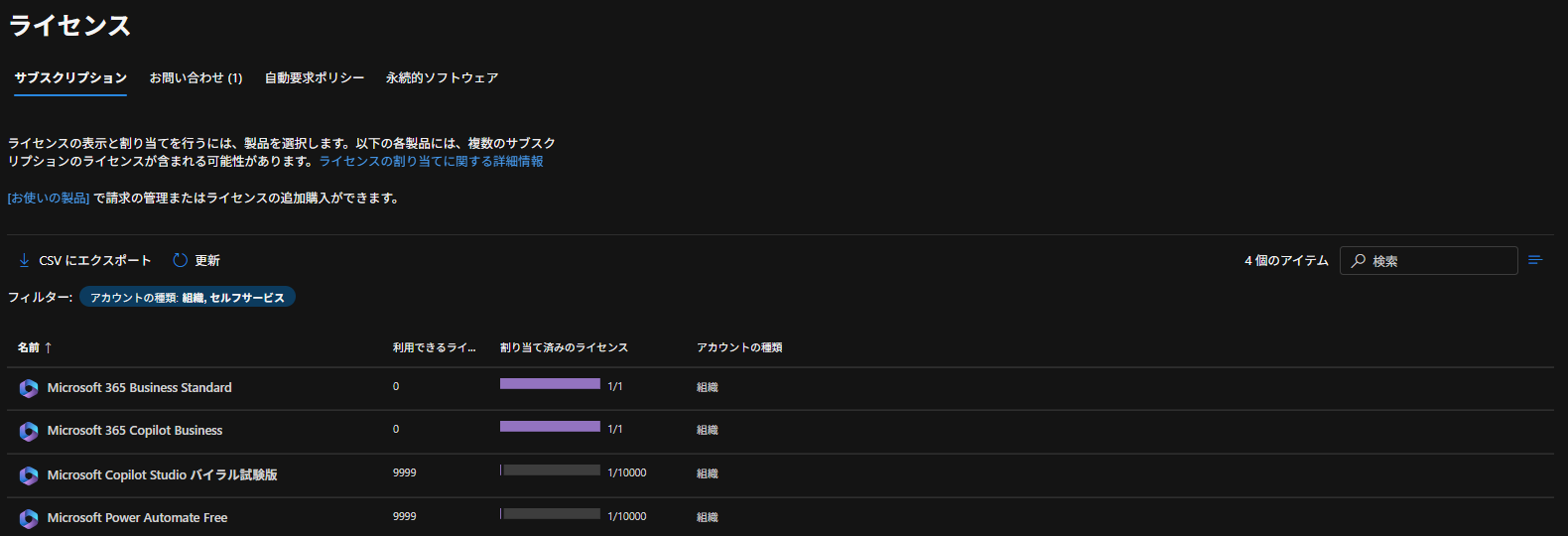The image size is (1568, 536).
Task: Click the 1/10000 value in Power Automate row
Action: (x=627, y=516)
